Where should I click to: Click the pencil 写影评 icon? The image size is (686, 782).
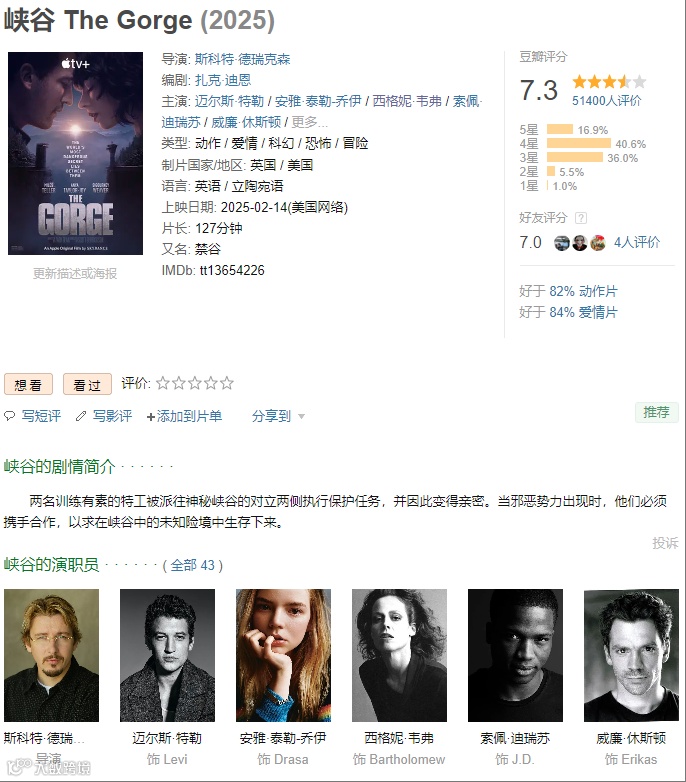[x=81, y=416]
